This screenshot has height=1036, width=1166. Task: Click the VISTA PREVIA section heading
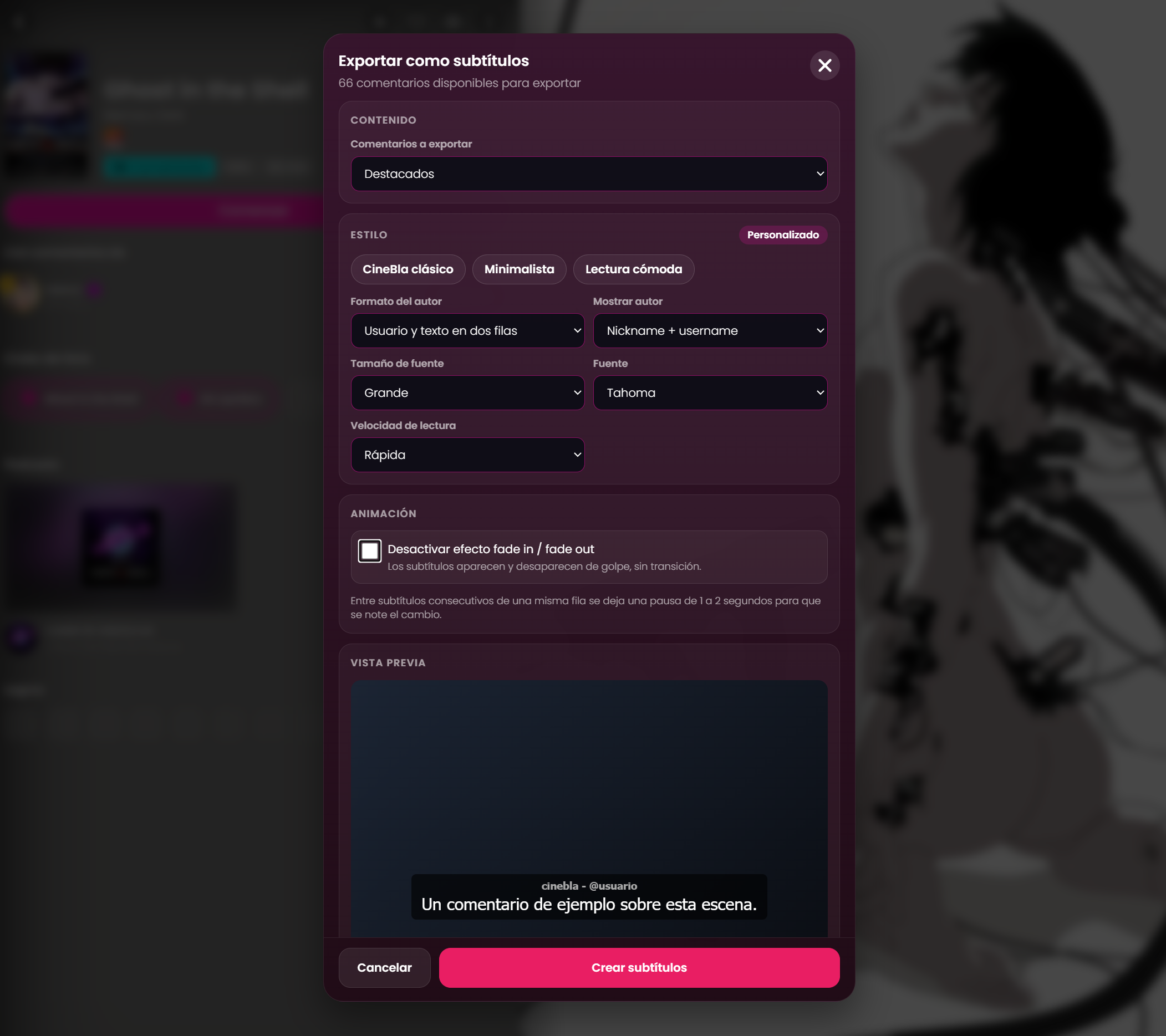click(388, 663)
